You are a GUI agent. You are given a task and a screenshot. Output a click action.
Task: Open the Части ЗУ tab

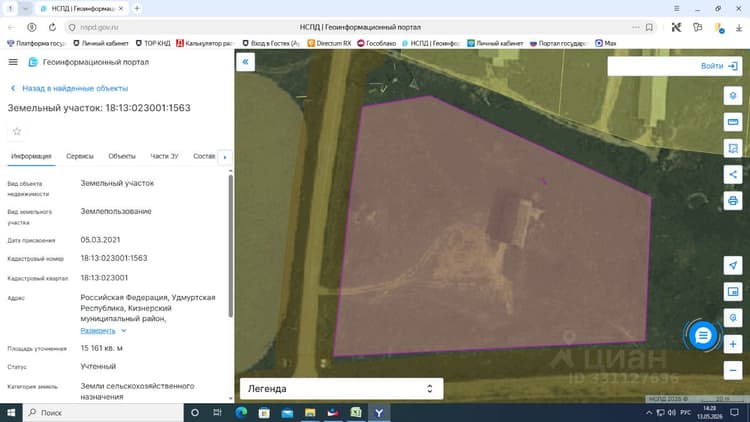pyautogui.click(x=164, y=156)
